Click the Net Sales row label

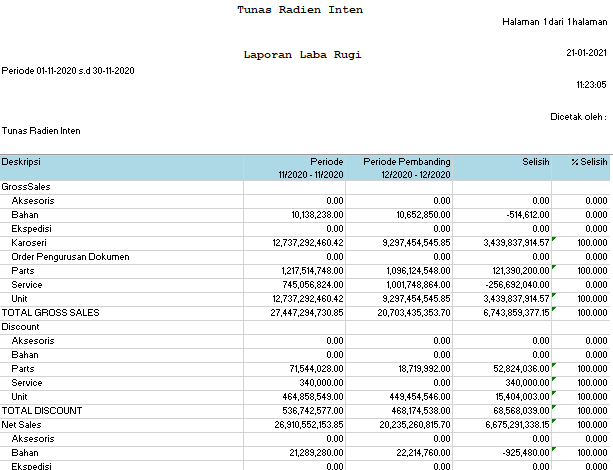21,425
